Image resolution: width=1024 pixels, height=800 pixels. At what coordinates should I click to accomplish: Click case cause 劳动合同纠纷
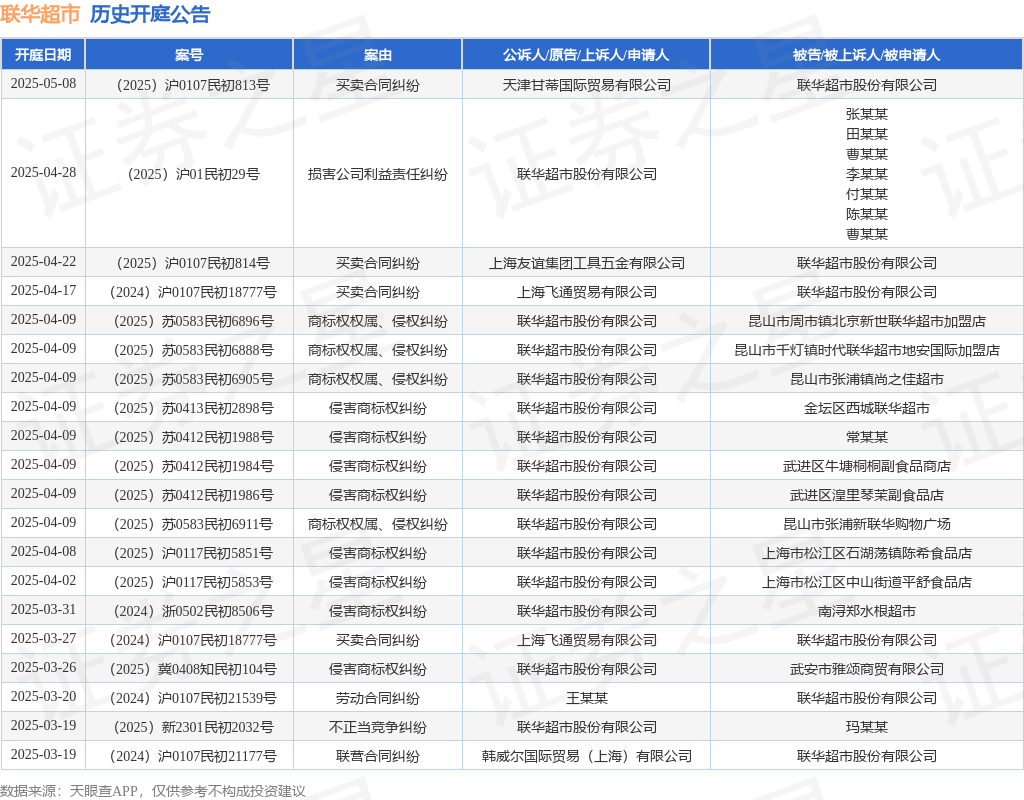[x=377, y=698]
